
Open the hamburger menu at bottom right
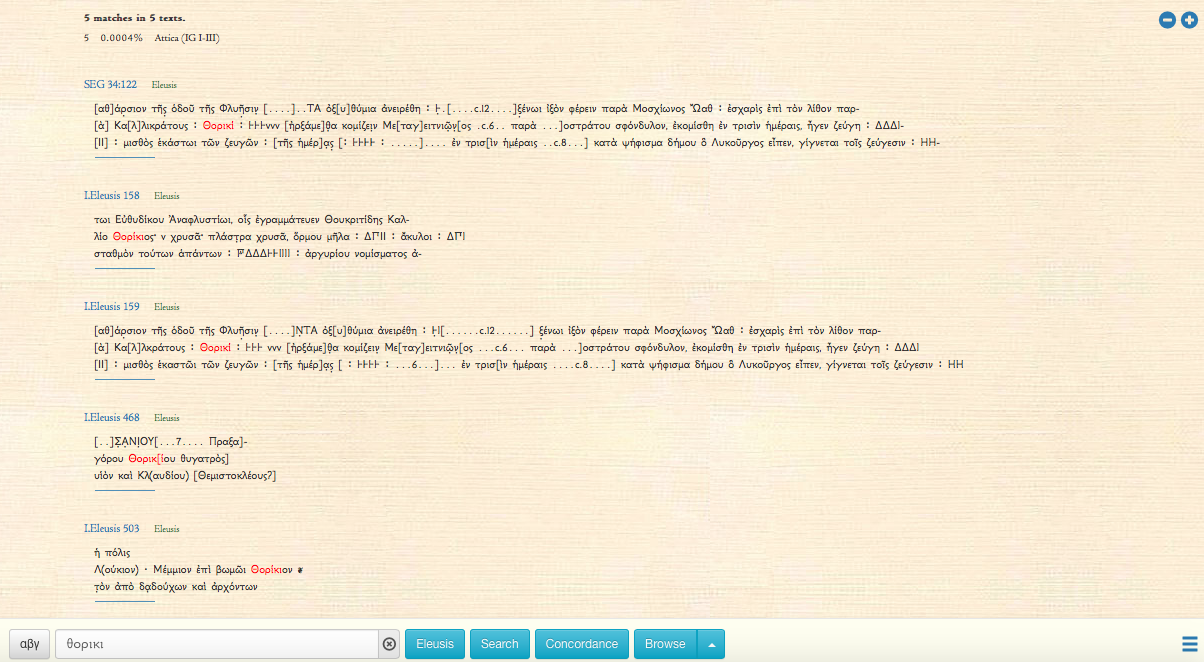(1189, 644)
